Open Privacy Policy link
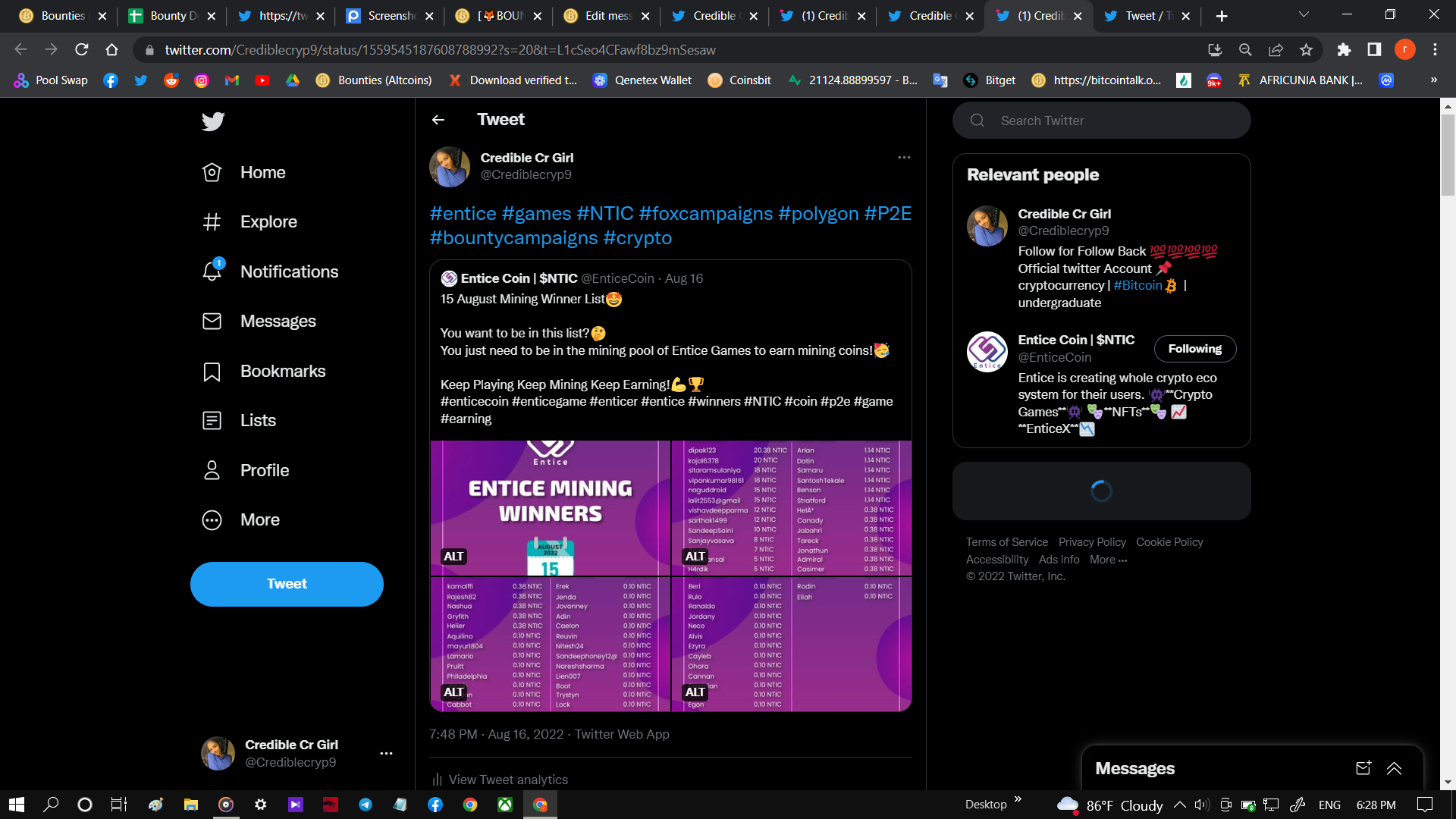This screenshot has height=819, width=1456. pos(1092,542)
